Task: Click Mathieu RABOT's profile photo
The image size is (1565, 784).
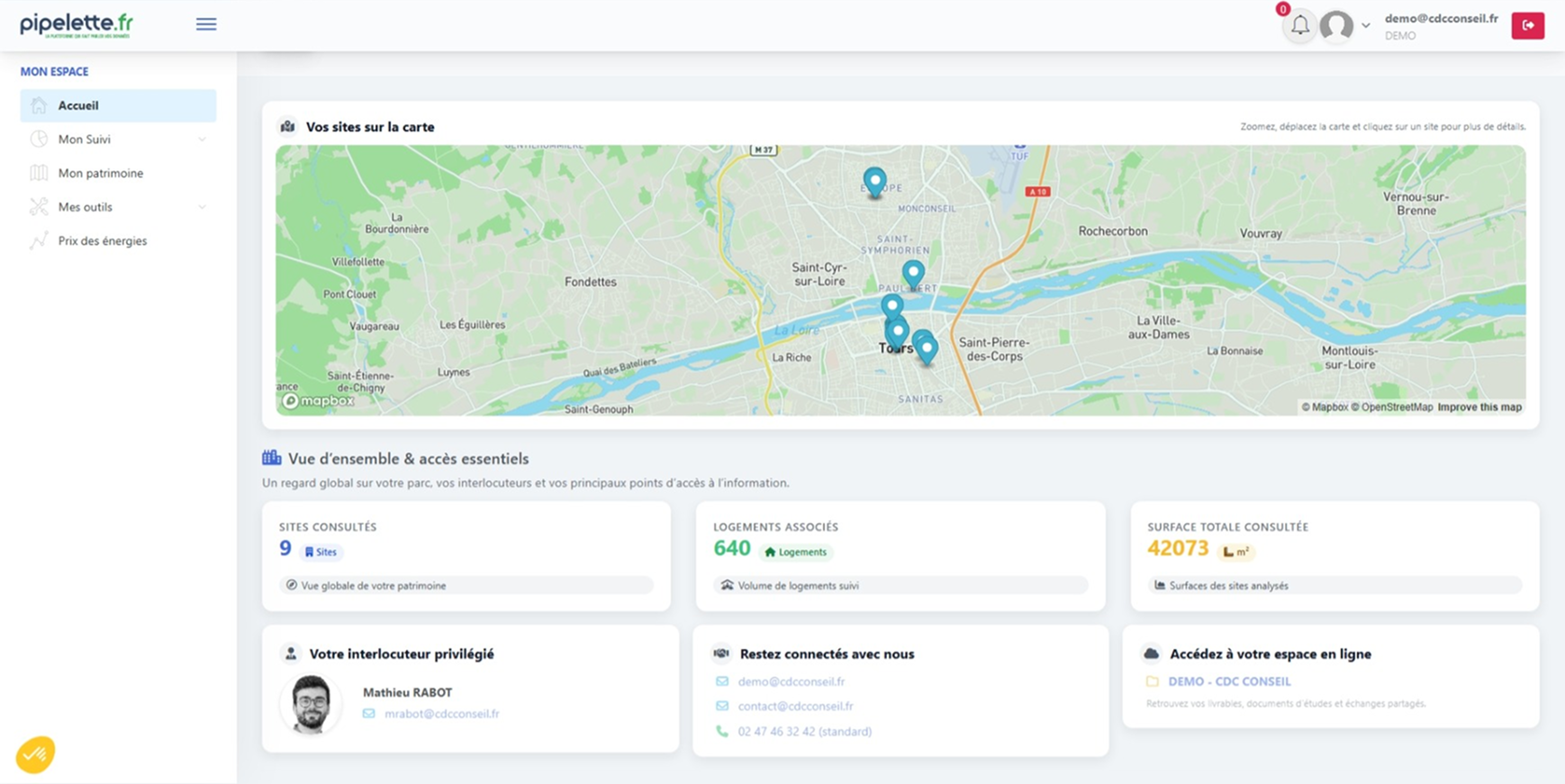Action: [311, 704]
